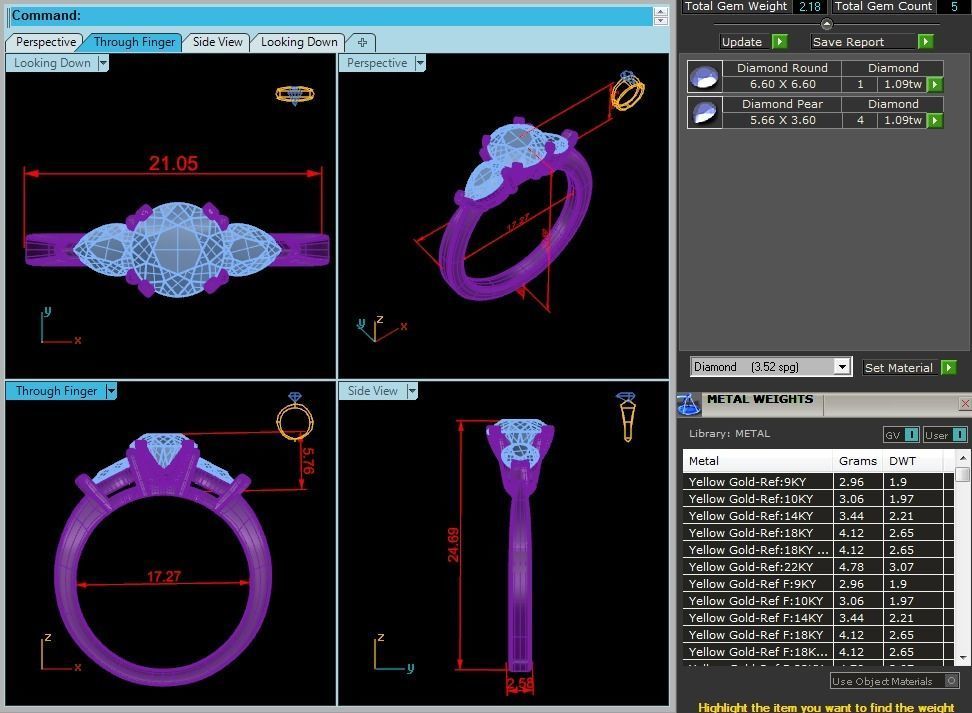This screenshot has width=972, height=713.
Task: Add a new viewport tab with plus
Action: point(363,42)
